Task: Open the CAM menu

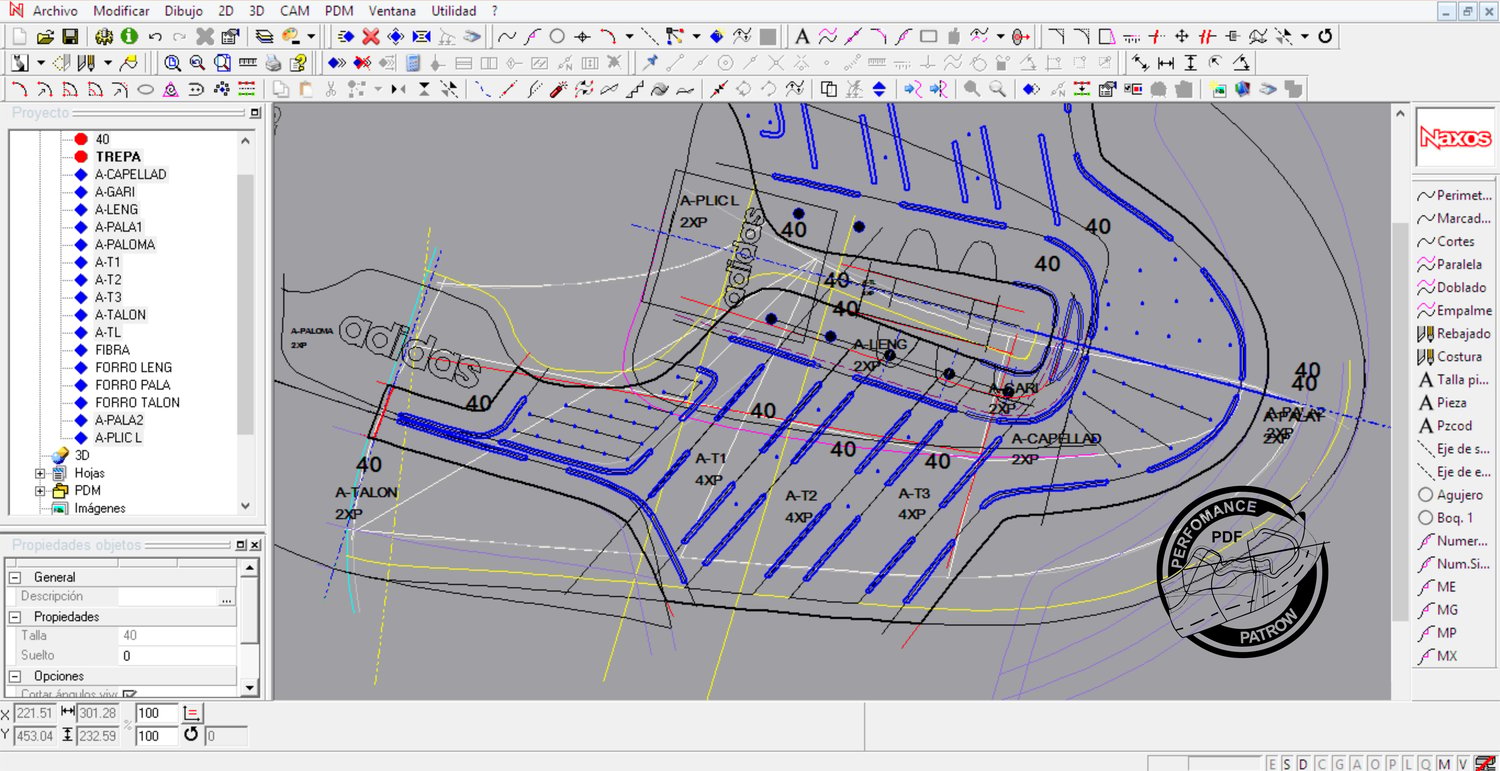Action: point(294,11)
